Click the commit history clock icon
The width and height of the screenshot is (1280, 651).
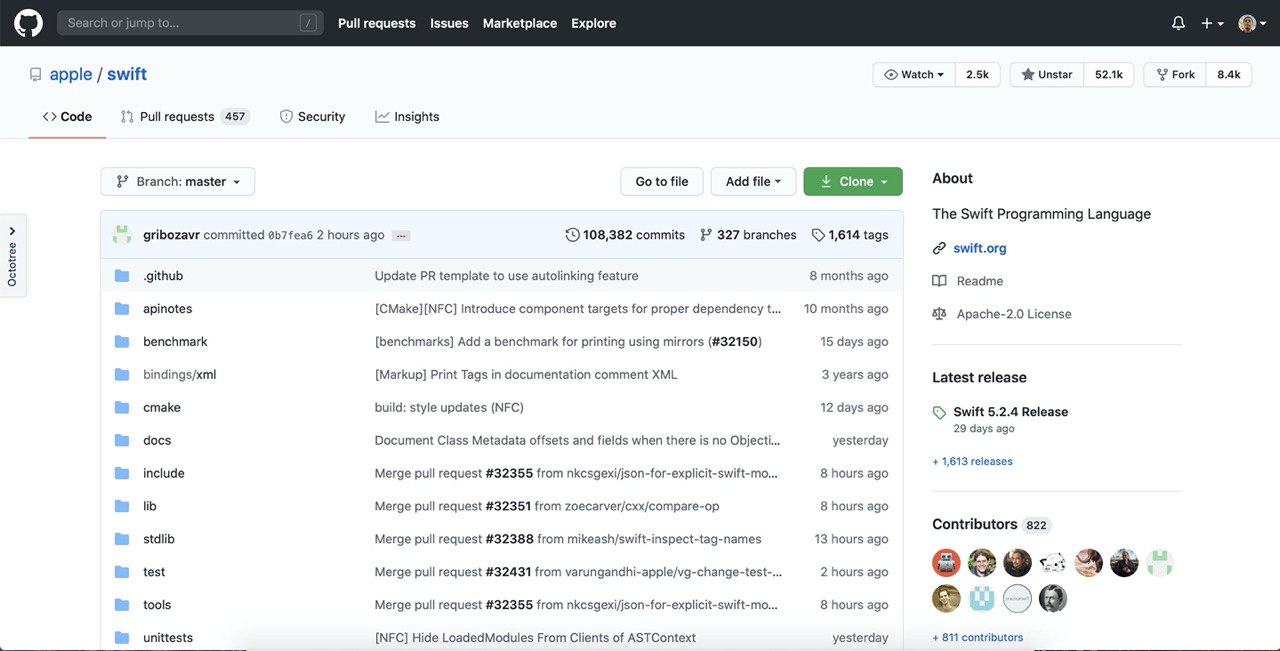click(x=572, y=235)
